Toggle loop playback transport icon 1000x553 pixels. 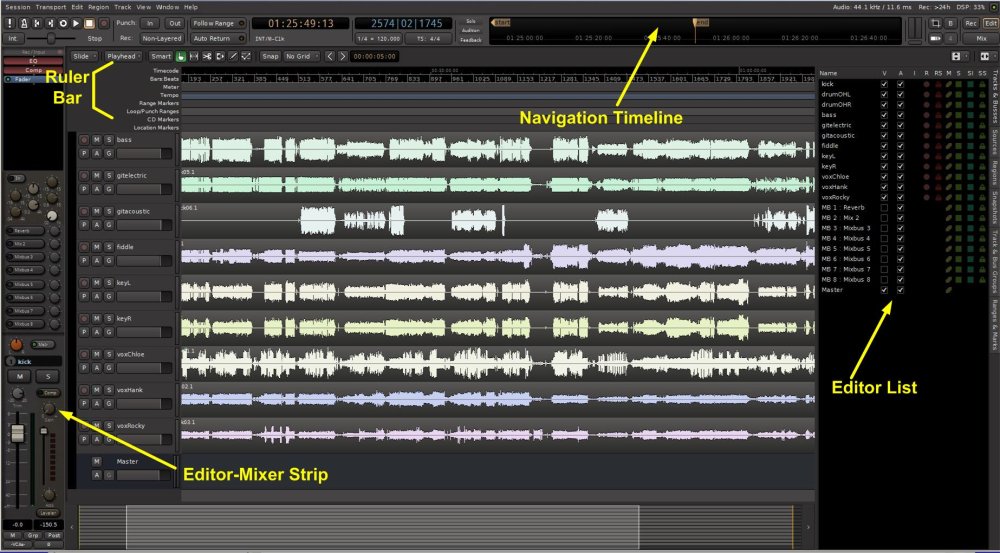tap(63, 23)
